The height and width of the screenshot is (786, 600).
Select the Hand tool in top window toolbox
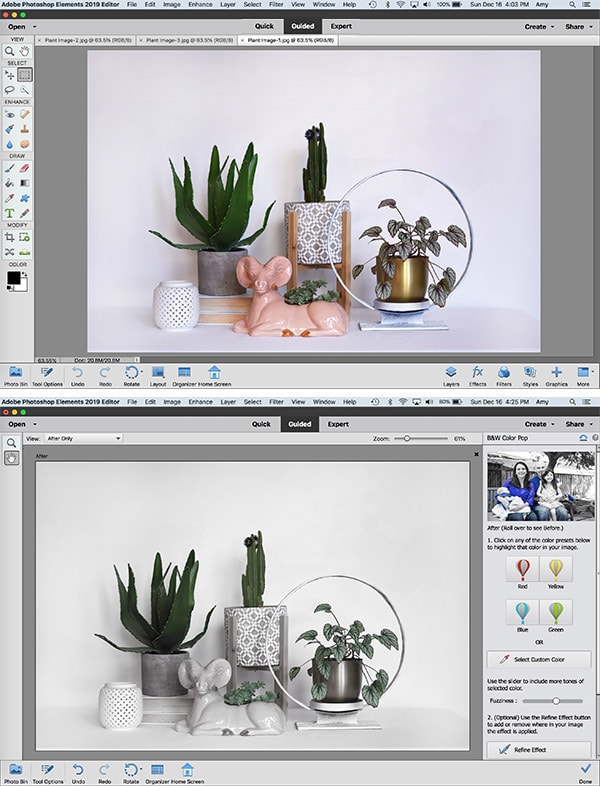[x=24, y=51]
